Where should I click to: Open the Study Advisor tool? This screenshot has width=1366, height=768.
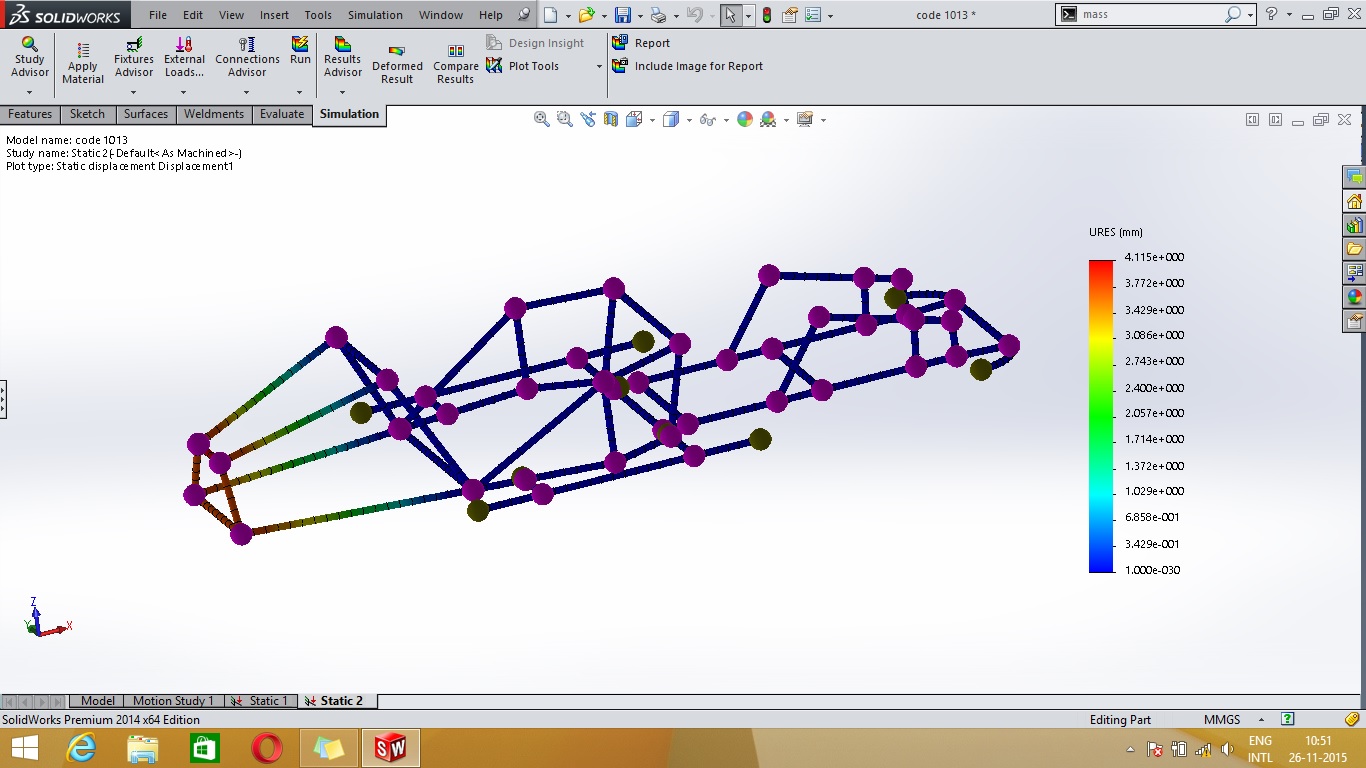coord(30,58)
